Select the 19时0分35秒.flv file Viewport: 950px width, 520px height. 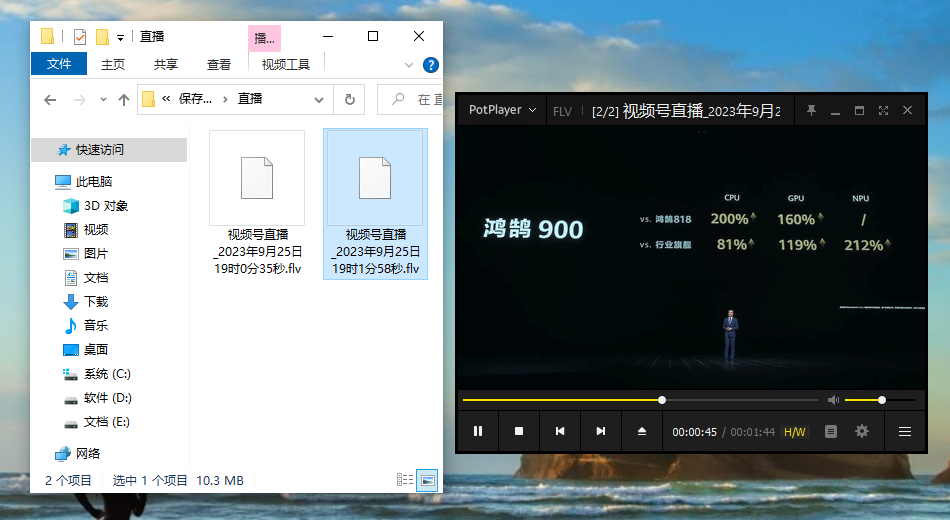[257, 204]
